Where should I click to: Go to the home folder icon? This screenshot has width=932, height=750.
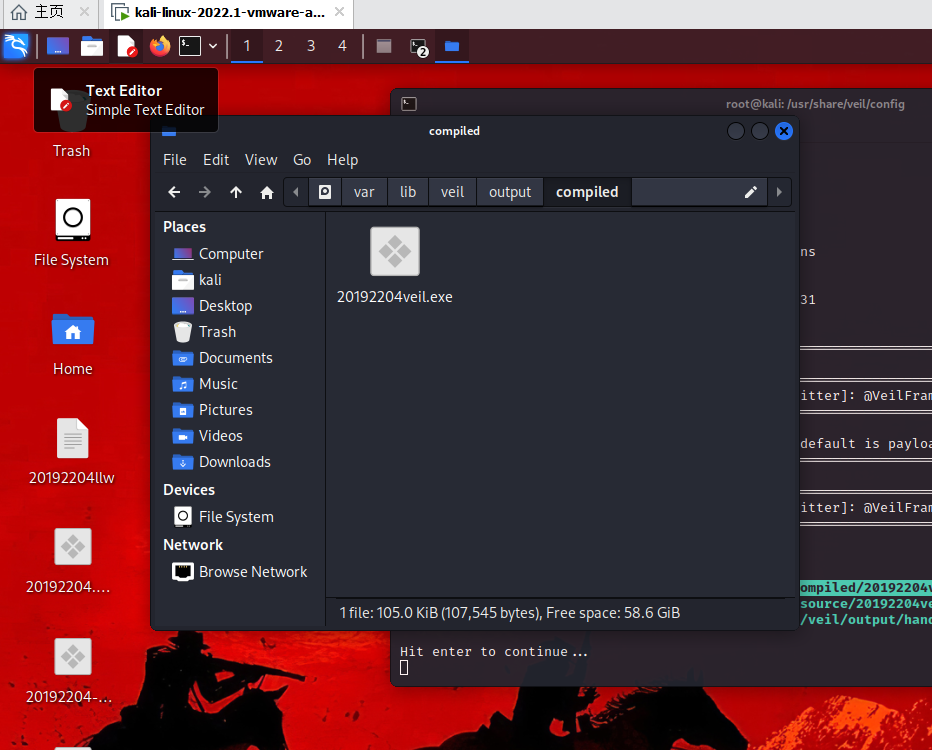click(267, 192)
